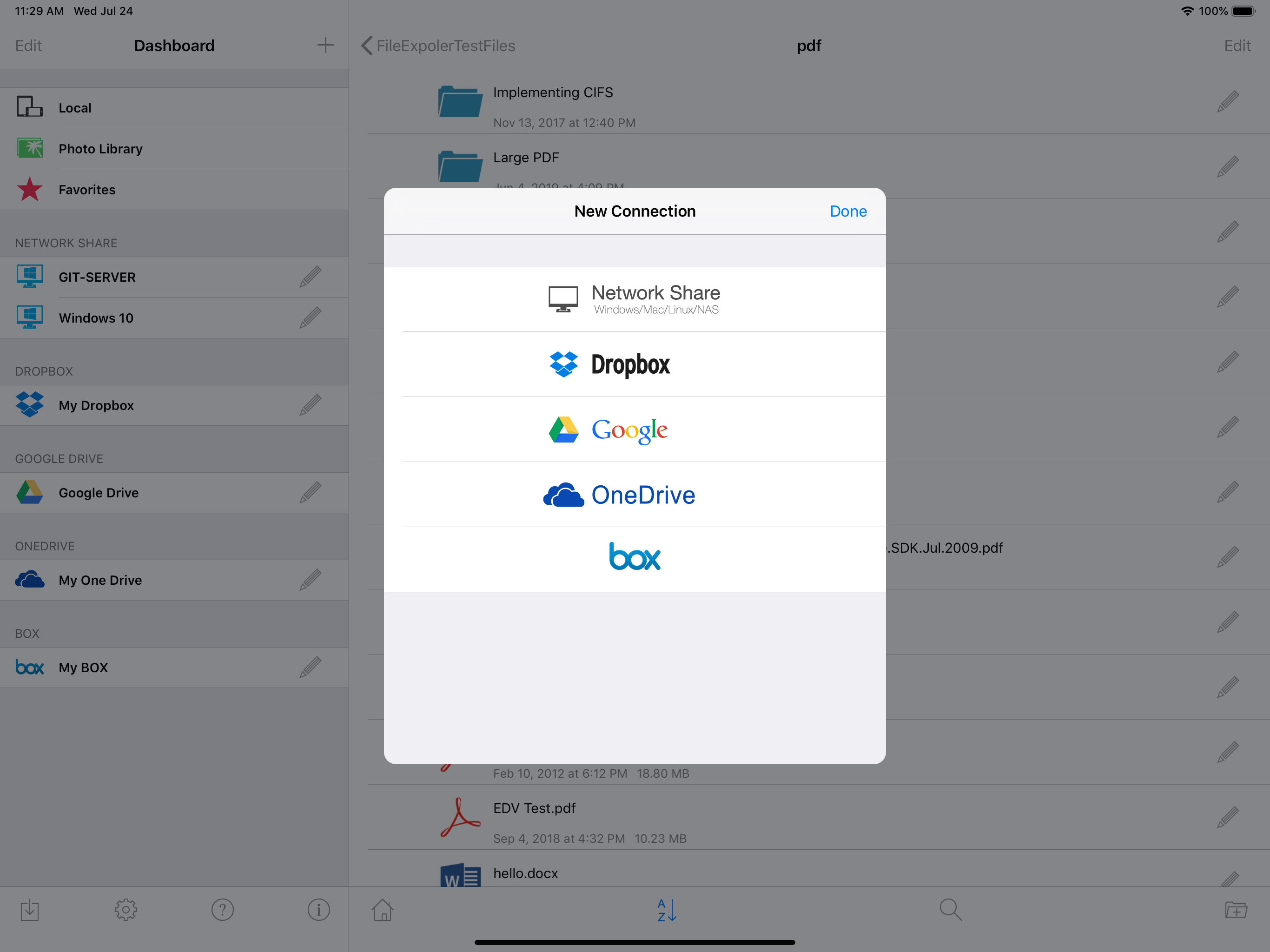Tap Edit button left of Dashboard
This screenshot has width=1270, height=952.
pyautogui.click(x=29, y=46)
